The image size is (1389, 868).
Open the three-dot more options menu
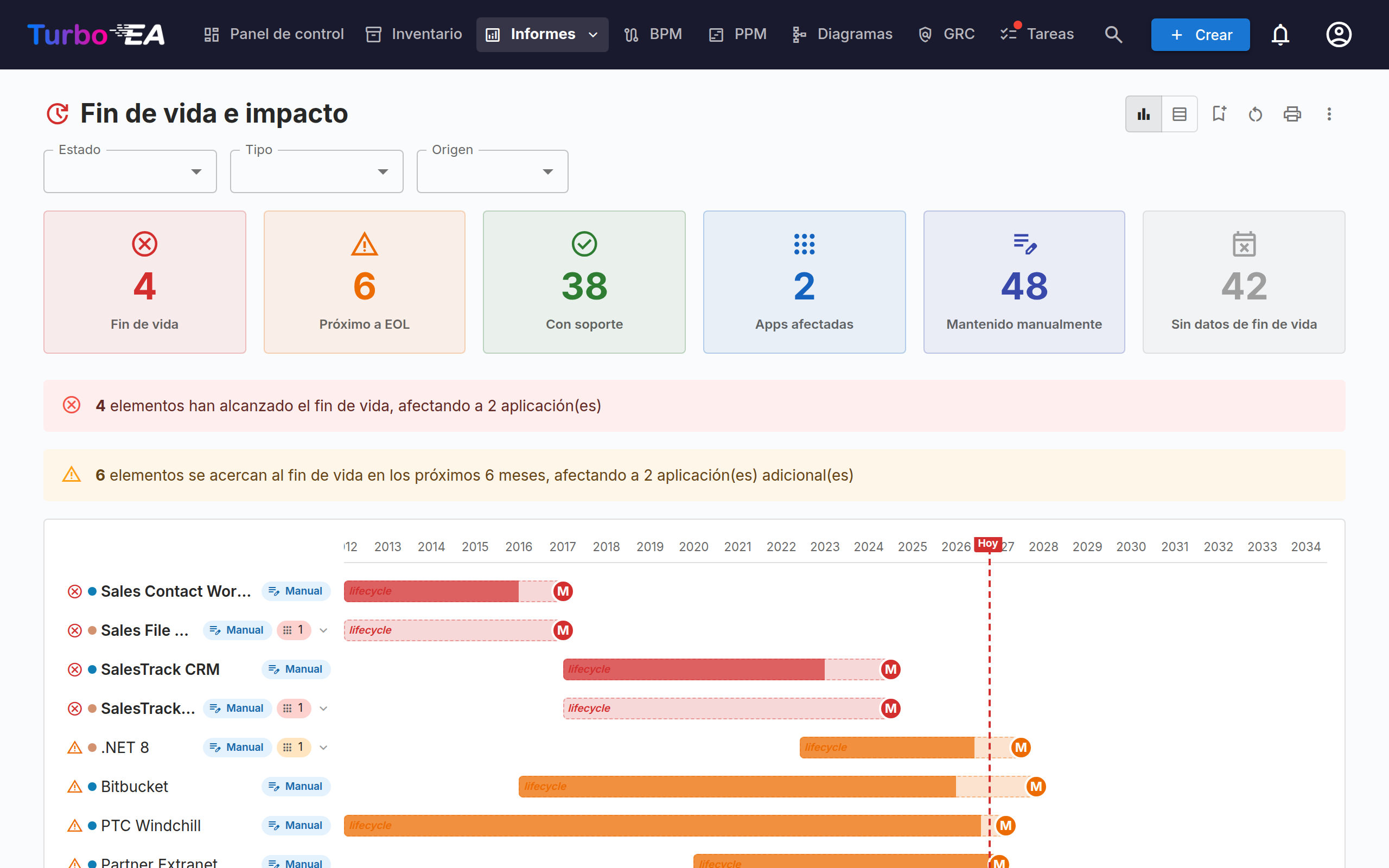pos(1329,114)
